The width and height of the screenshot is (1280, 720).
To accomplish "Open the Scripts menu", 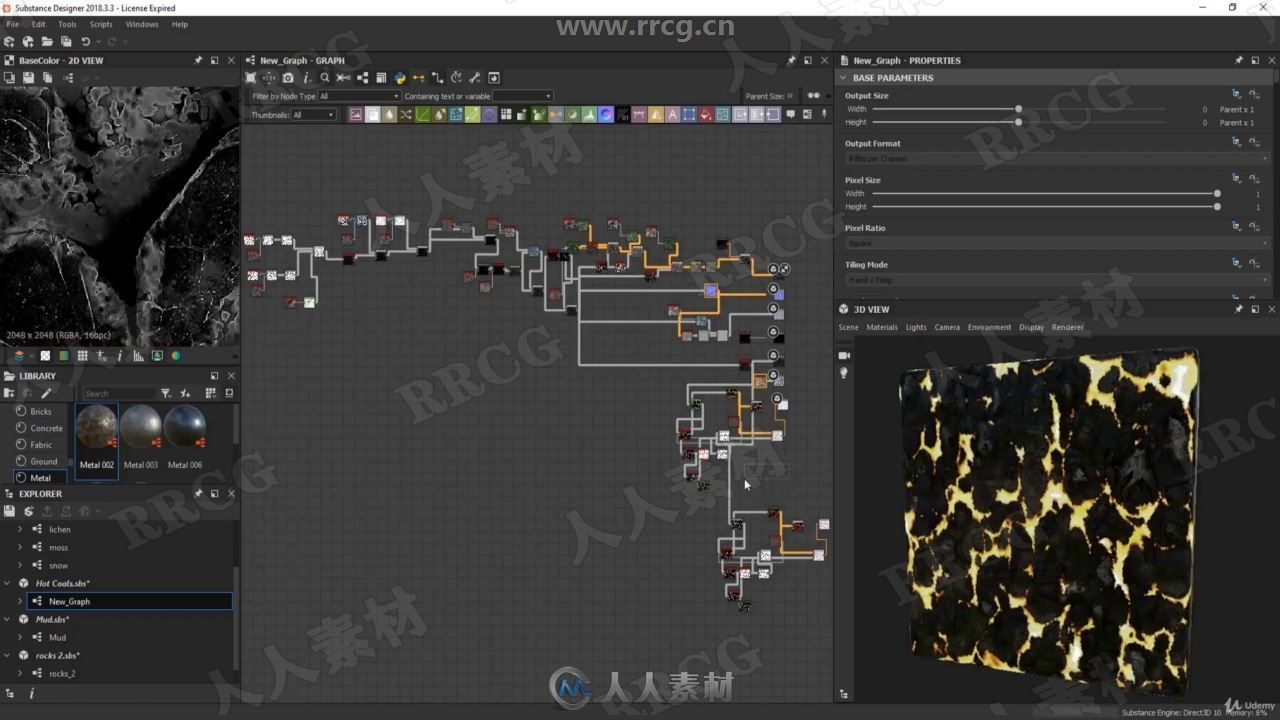I will tap(101, 24).
